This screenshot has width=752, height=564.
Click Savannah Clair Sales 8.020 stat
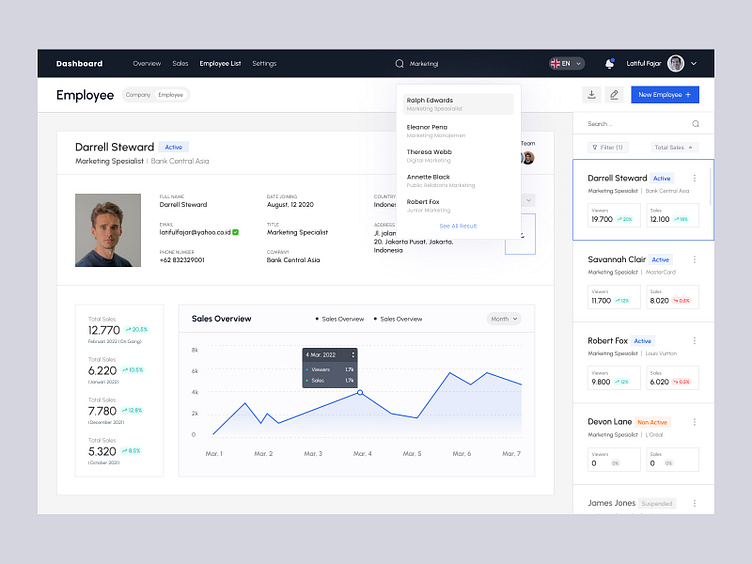pyautogui.click(x=672, y=297)
